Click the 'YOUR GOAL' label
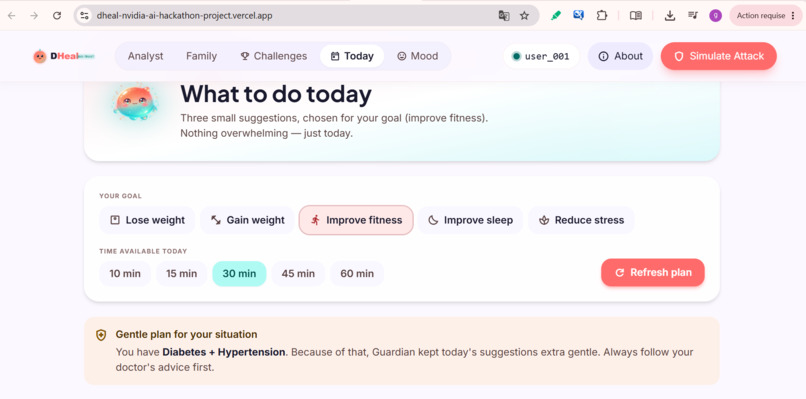The height and width of the screenshot is (399, 806). 120,196
